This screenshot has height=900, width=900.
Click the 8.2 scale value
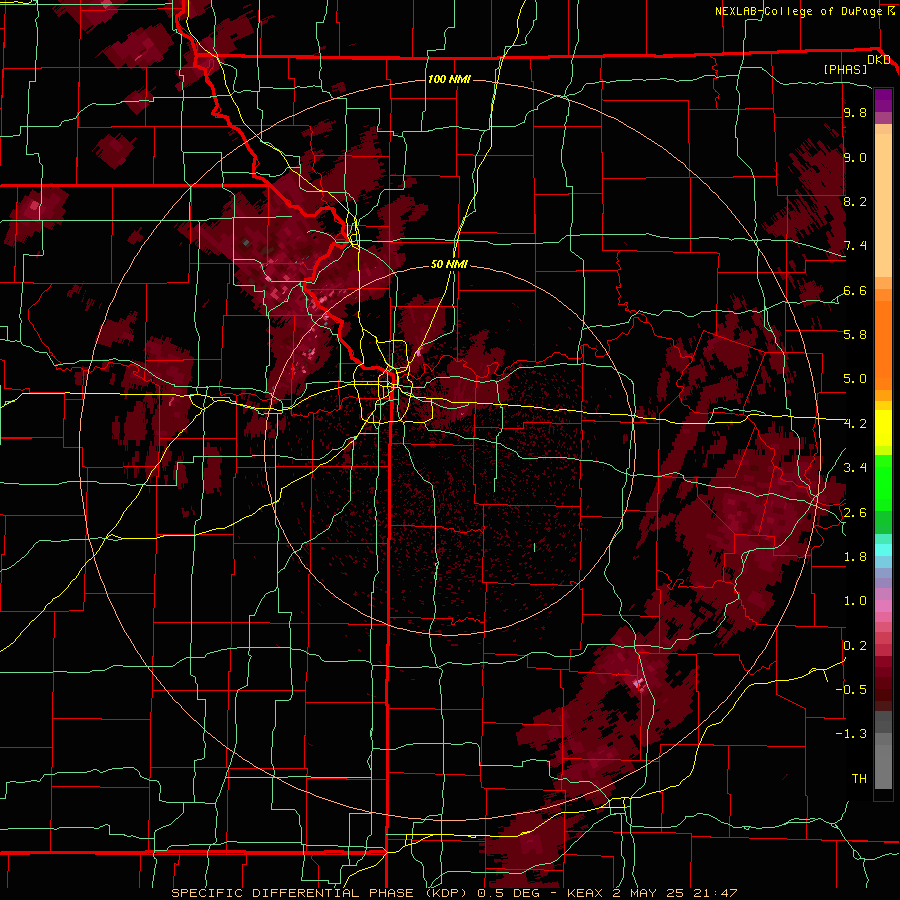(x=855, y=201)
